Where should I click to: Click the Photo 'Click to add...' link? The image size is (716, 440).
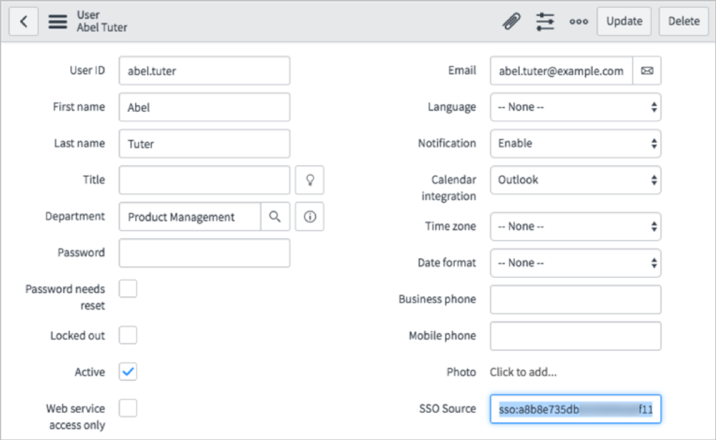[x=523, y=372]
